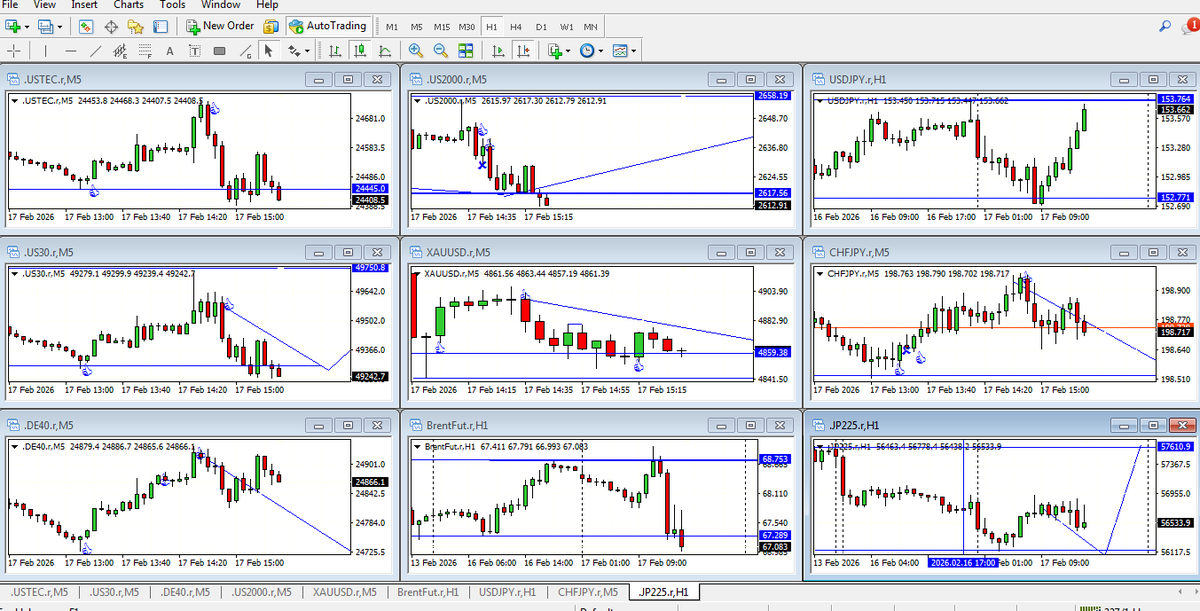The height and width of the screenshot is (611, 1200).
Task: Open the chat bubble icon at top right
Action: point(1188,26)
